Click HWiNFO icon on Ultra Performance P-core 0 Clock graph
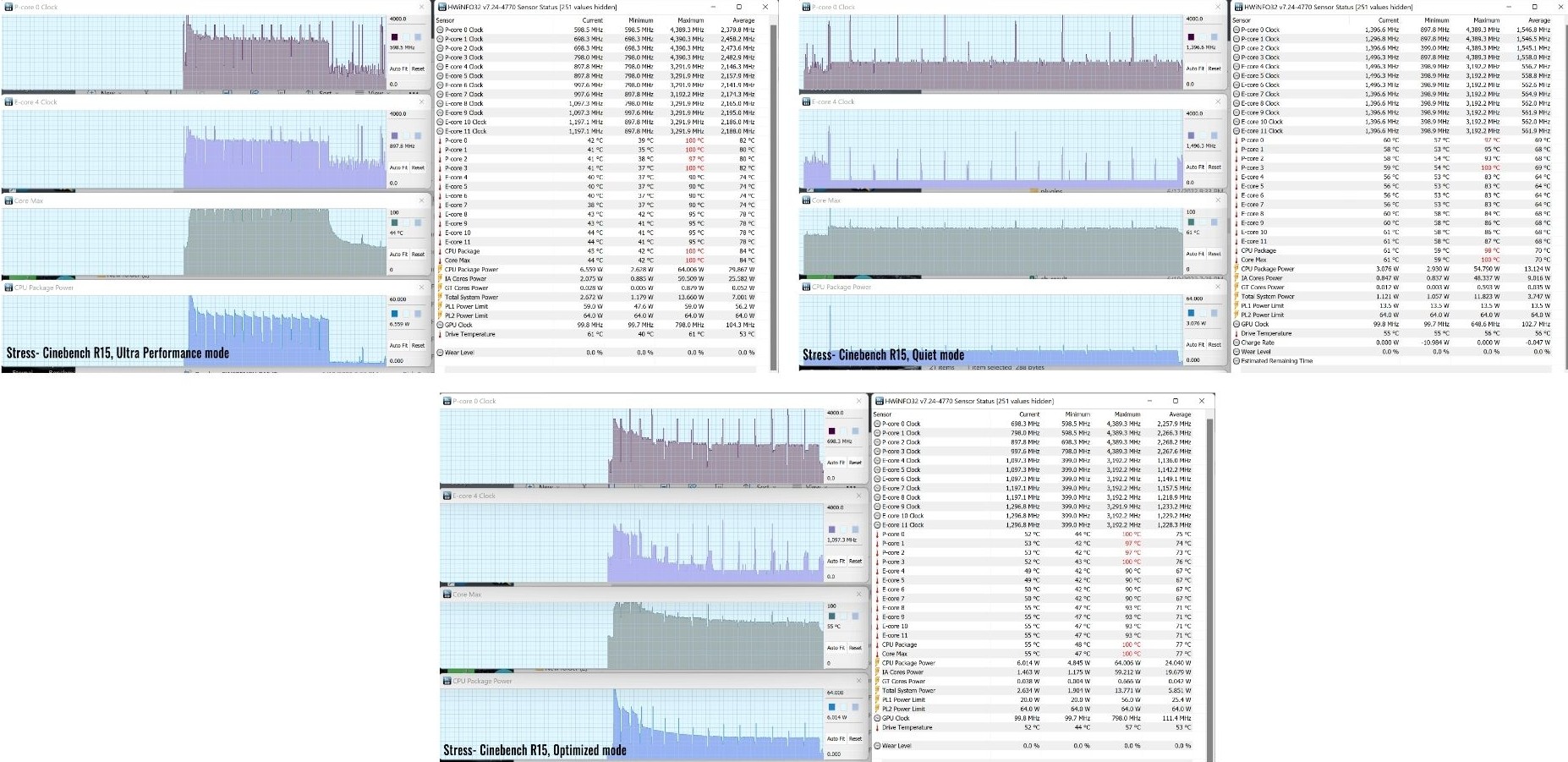This screenshot has width=1568, height=762. 8,7
